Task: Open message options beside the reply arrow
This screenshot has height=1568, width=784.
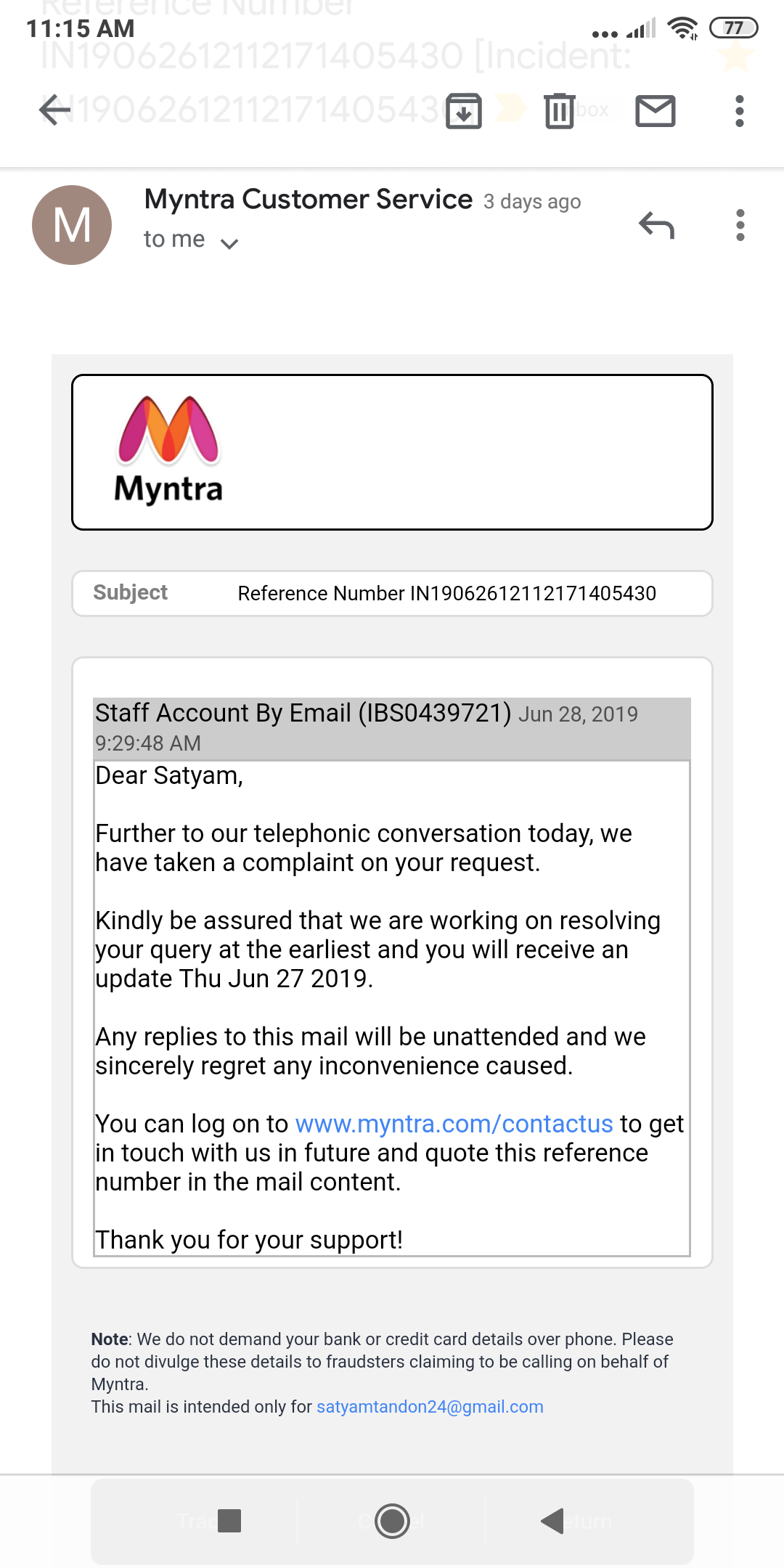Action: (x=740, y=225)
